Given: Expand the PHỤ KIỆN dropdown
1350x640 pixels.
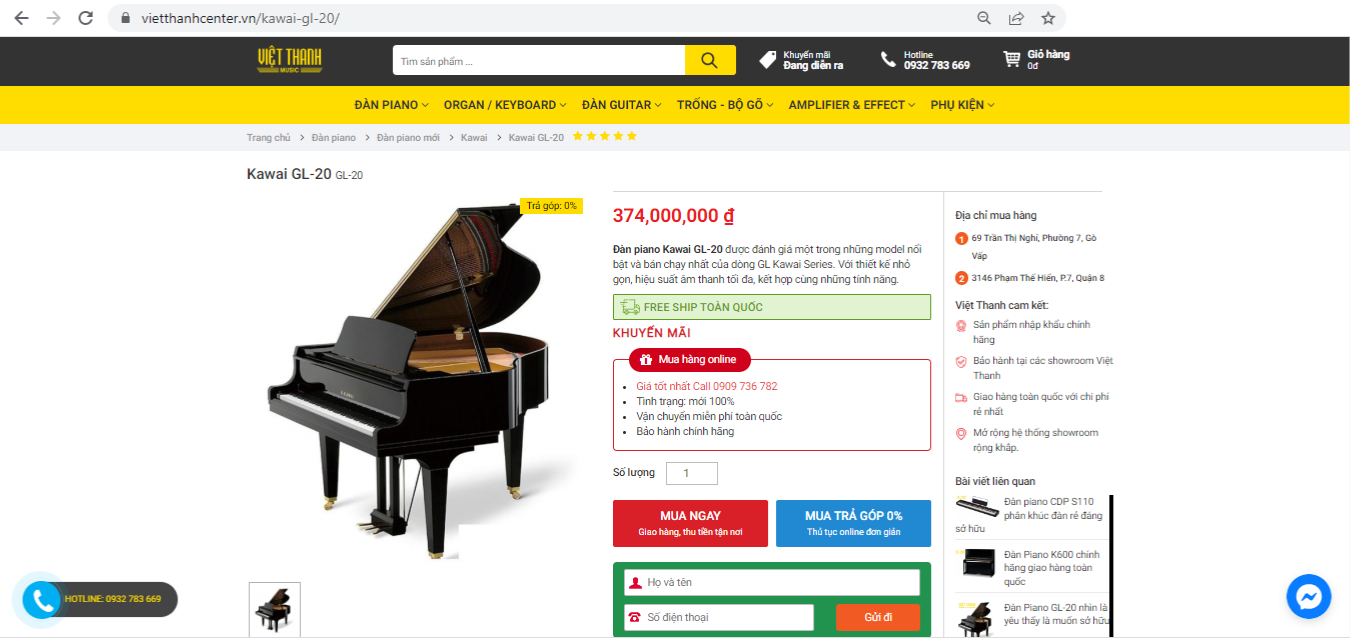Looking at the screenshot, I should click(x=962, y=105).
